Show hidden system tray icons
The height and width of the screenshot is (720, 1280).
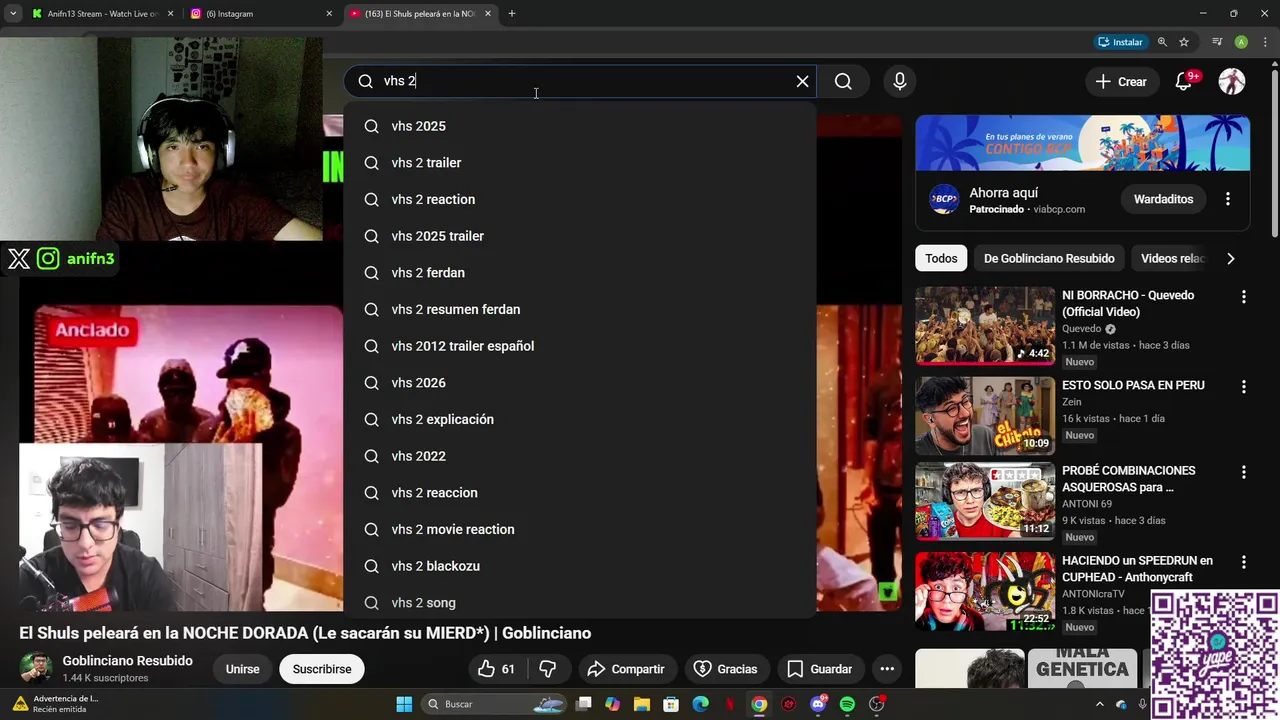[x=1099, y=704]
